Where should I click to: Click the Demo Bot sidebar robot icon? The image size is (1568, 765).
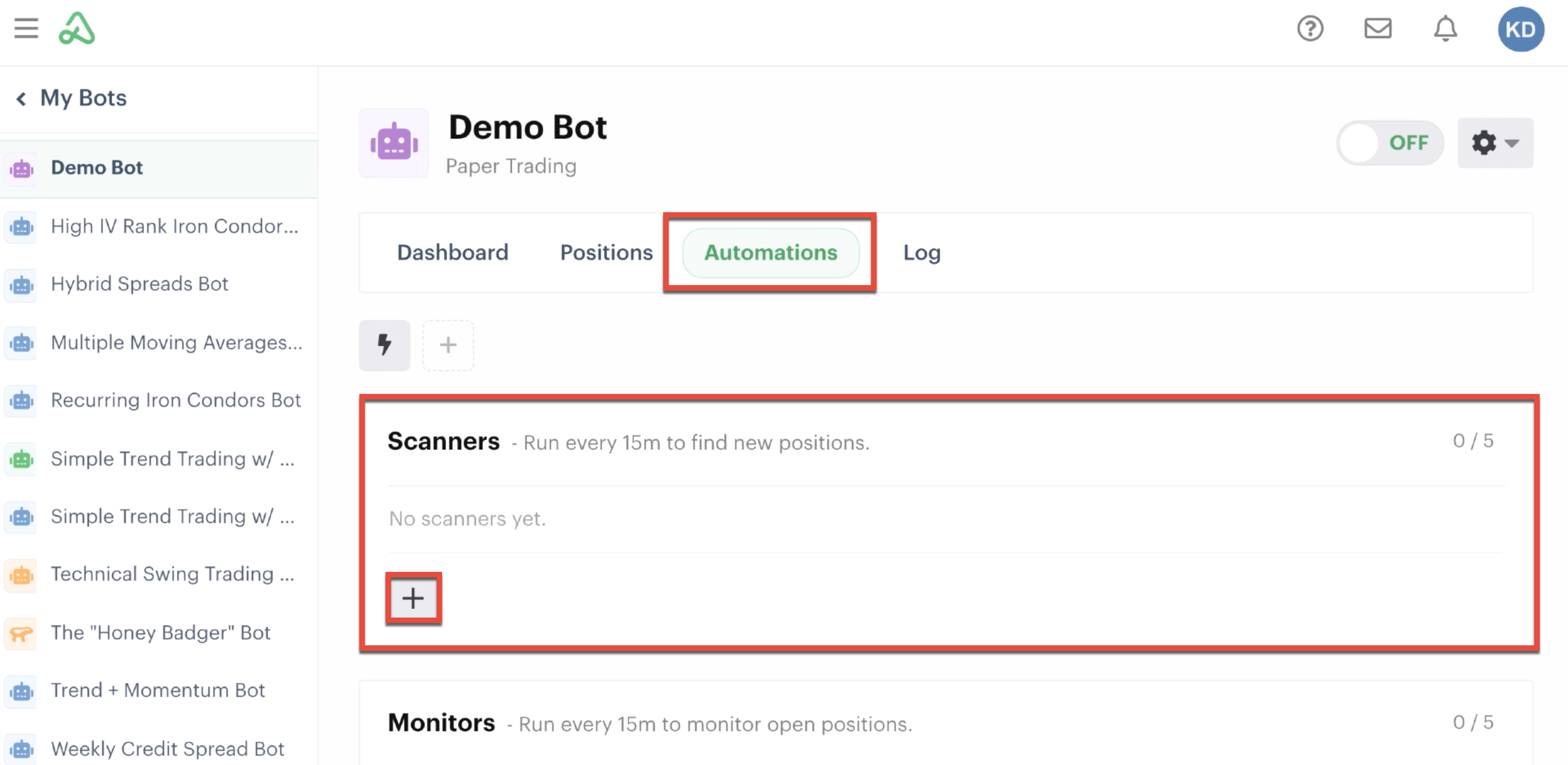(x=21, y=169)
